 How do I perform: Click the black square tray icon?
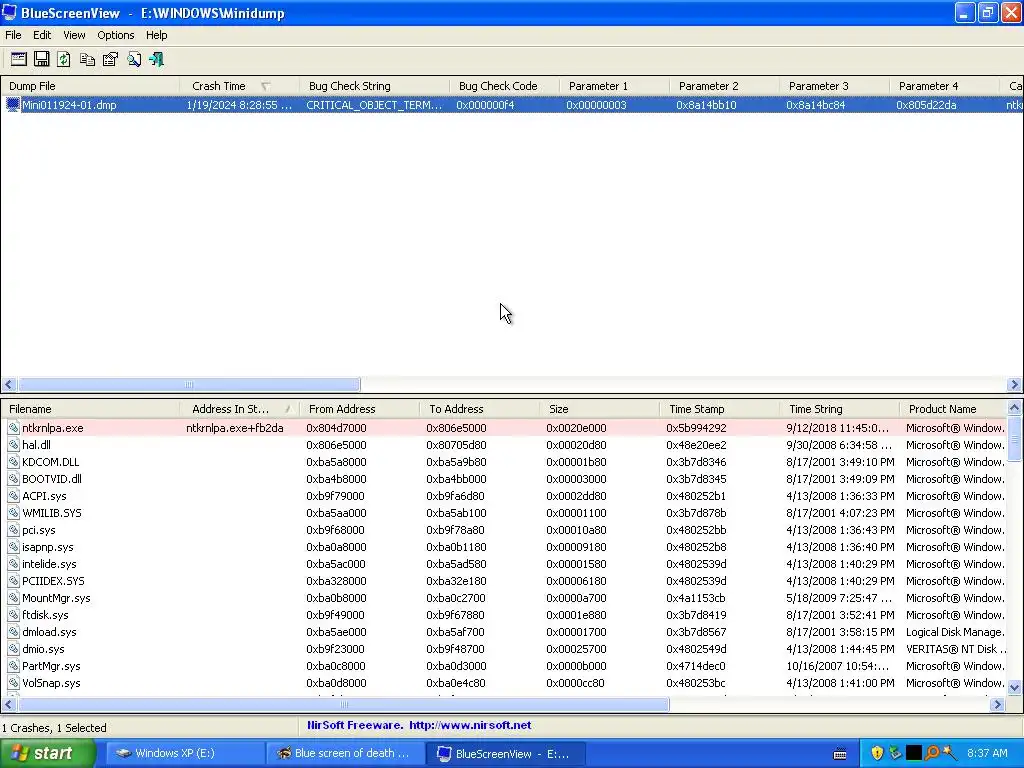click(914, 753)
